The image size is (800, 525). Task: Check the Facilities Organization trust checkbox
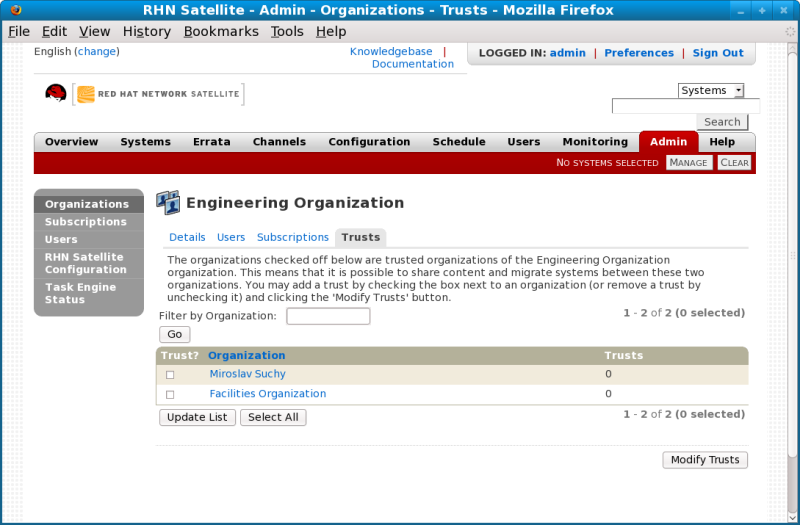[x=170, y=395]
